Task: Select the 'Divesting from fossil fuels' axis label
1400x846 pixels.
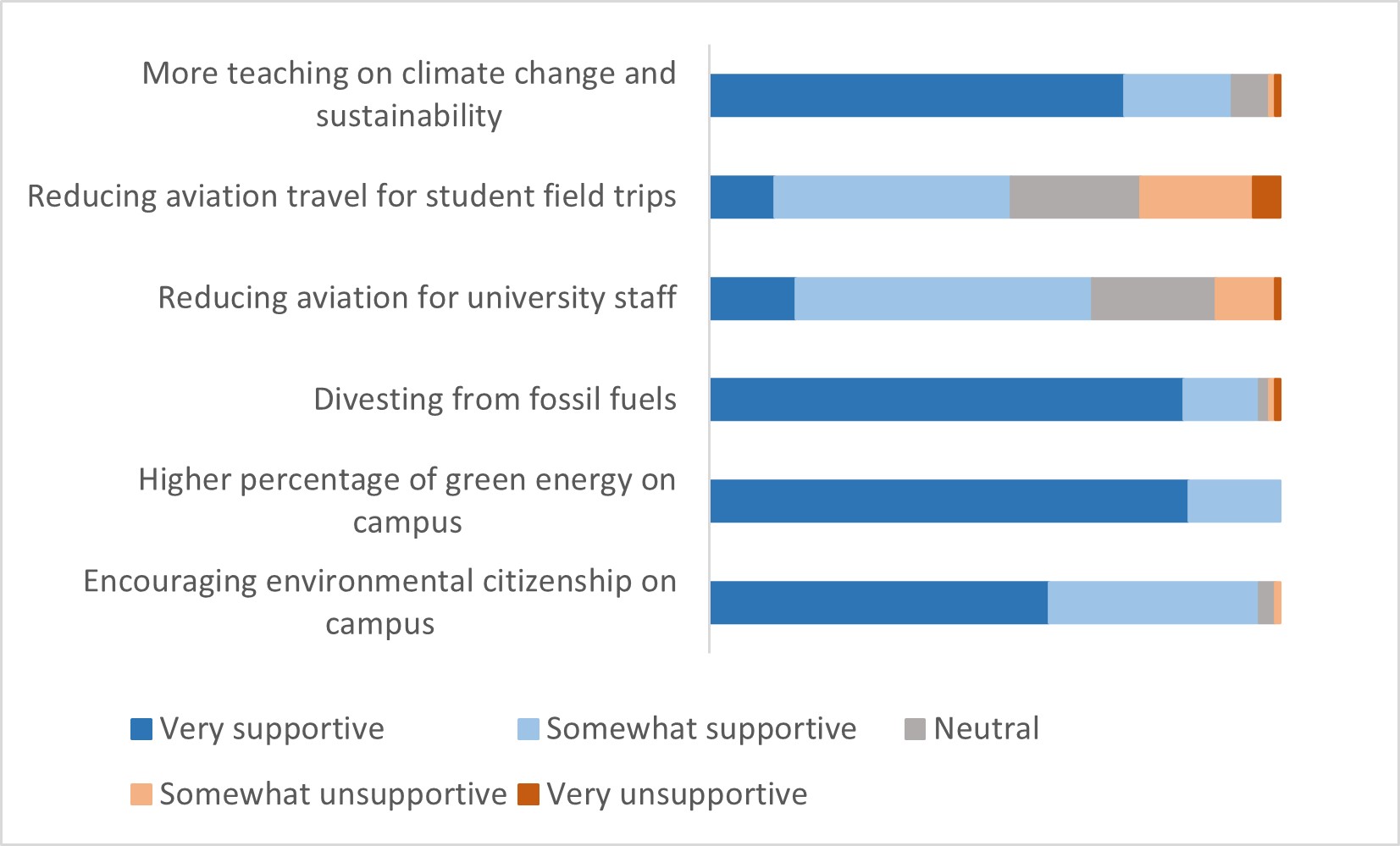Action: 495,400
